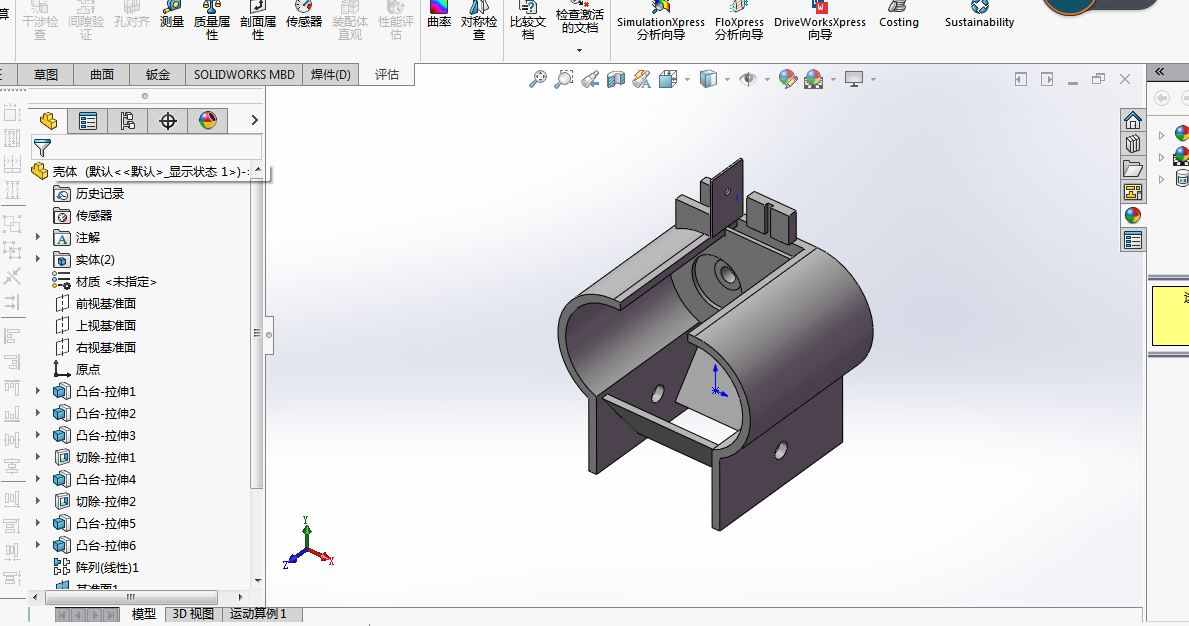Viewport: 1189px width, 626px height.
Task: Click Edit Appearance color ball icon
Action: point(788,79)
